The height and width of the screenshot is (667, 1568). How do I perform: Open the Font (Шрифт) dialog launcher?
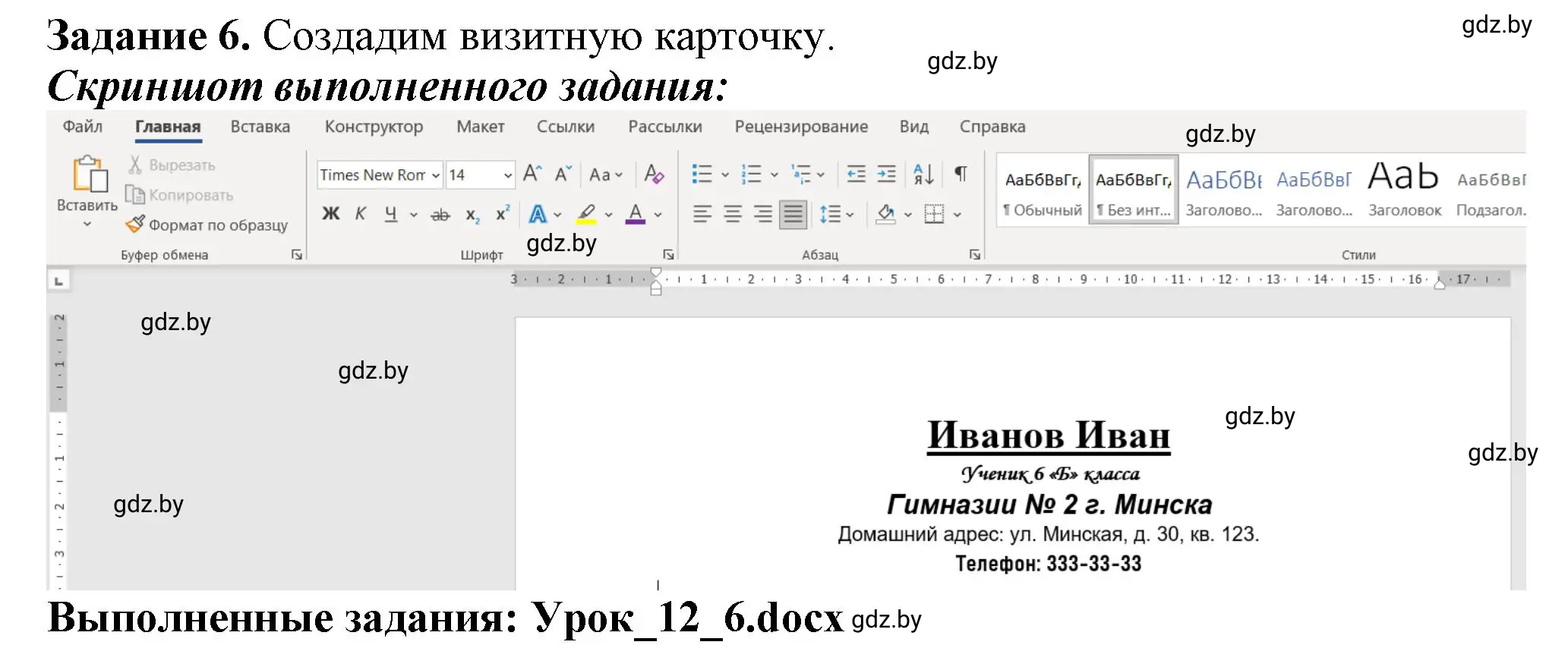point(668,255)
